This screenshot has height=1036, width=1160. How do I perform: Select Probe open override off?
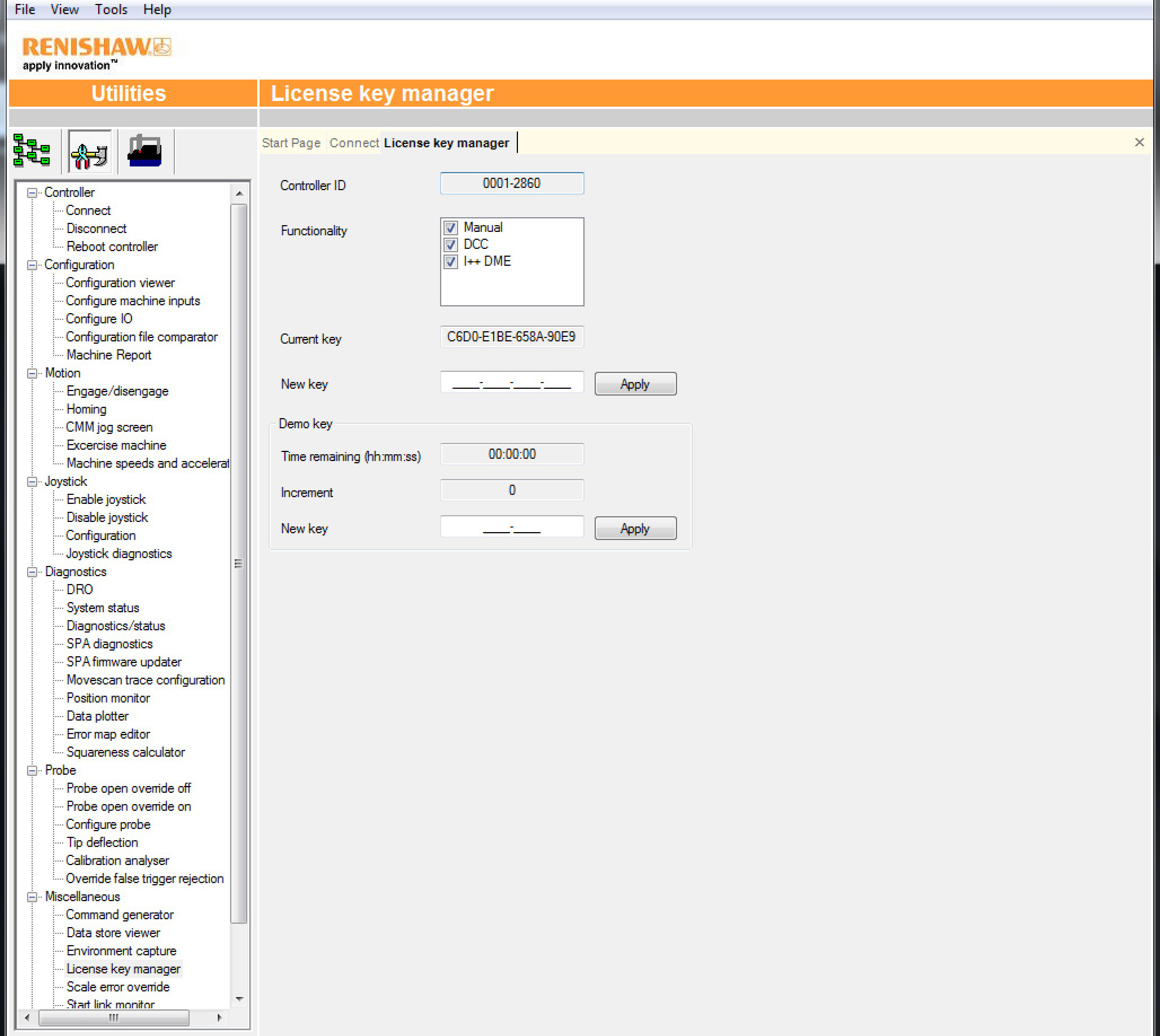[x=129, y=789]
